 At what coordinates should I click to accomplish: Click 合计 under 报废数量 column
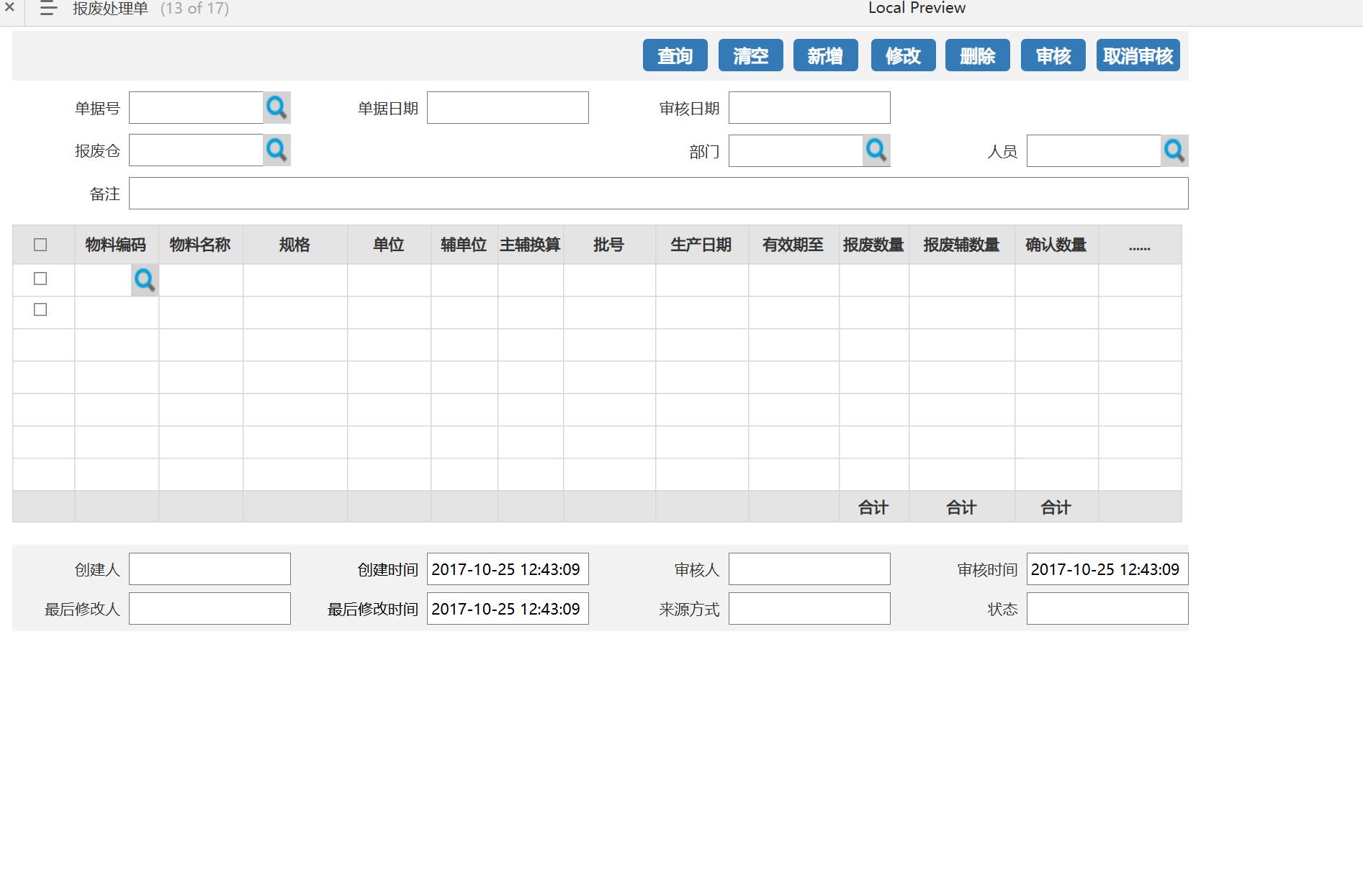874,507
